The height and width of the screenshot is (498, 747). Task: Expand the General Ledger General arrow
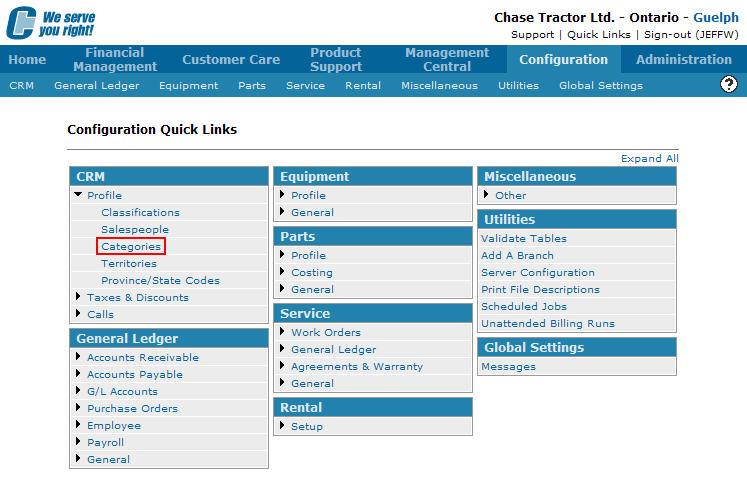(x=78, y=459)
